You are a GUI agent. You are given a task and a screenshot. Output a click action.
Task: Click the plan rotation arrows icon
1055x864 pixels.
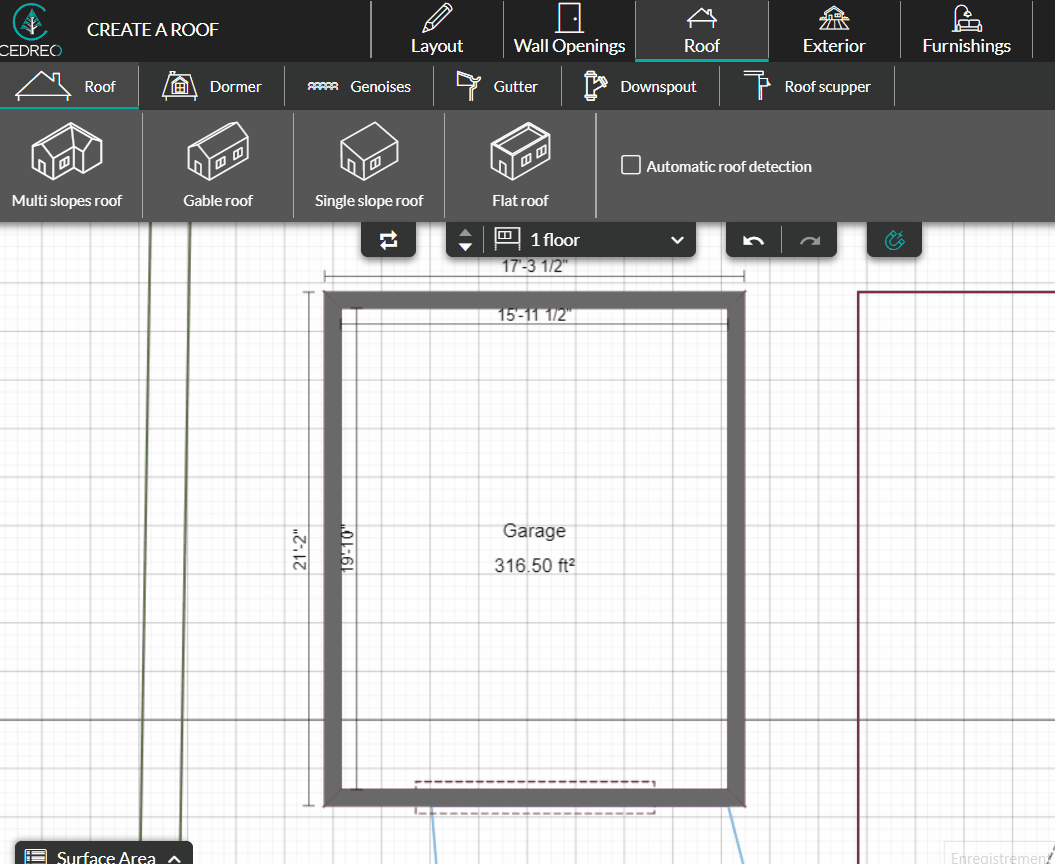(x=388, y=239)
